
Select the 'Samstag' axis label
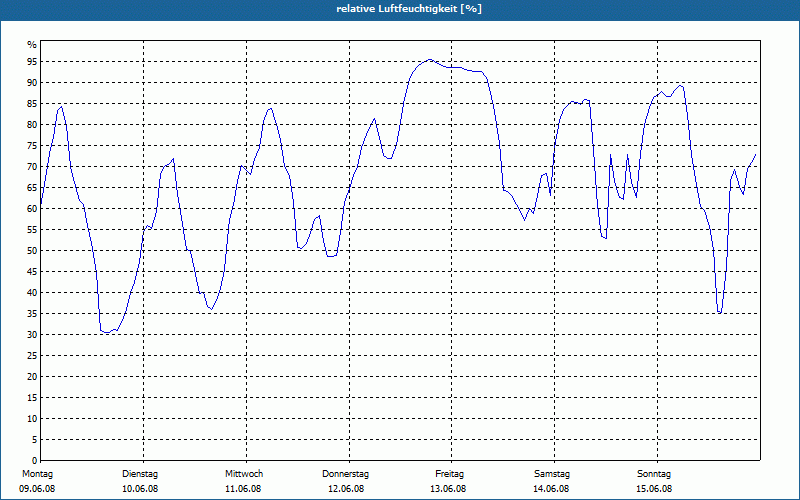click(552, 474)
